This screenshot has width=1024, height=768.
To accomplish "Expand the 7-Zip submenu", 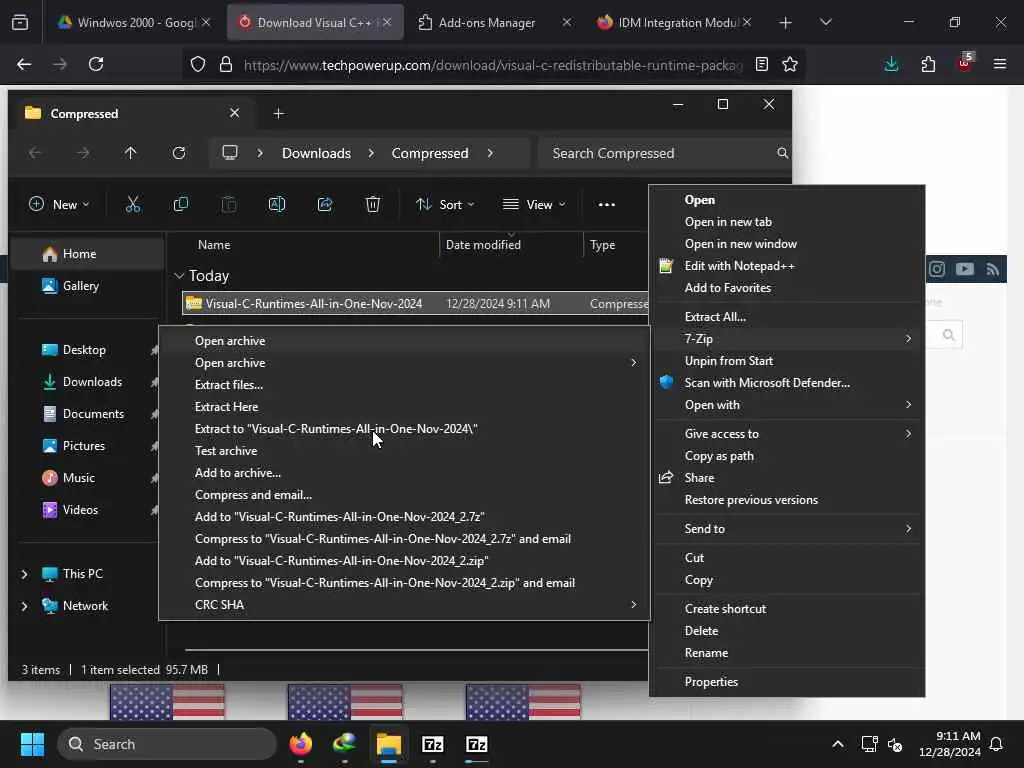I will tap(790, 338).
